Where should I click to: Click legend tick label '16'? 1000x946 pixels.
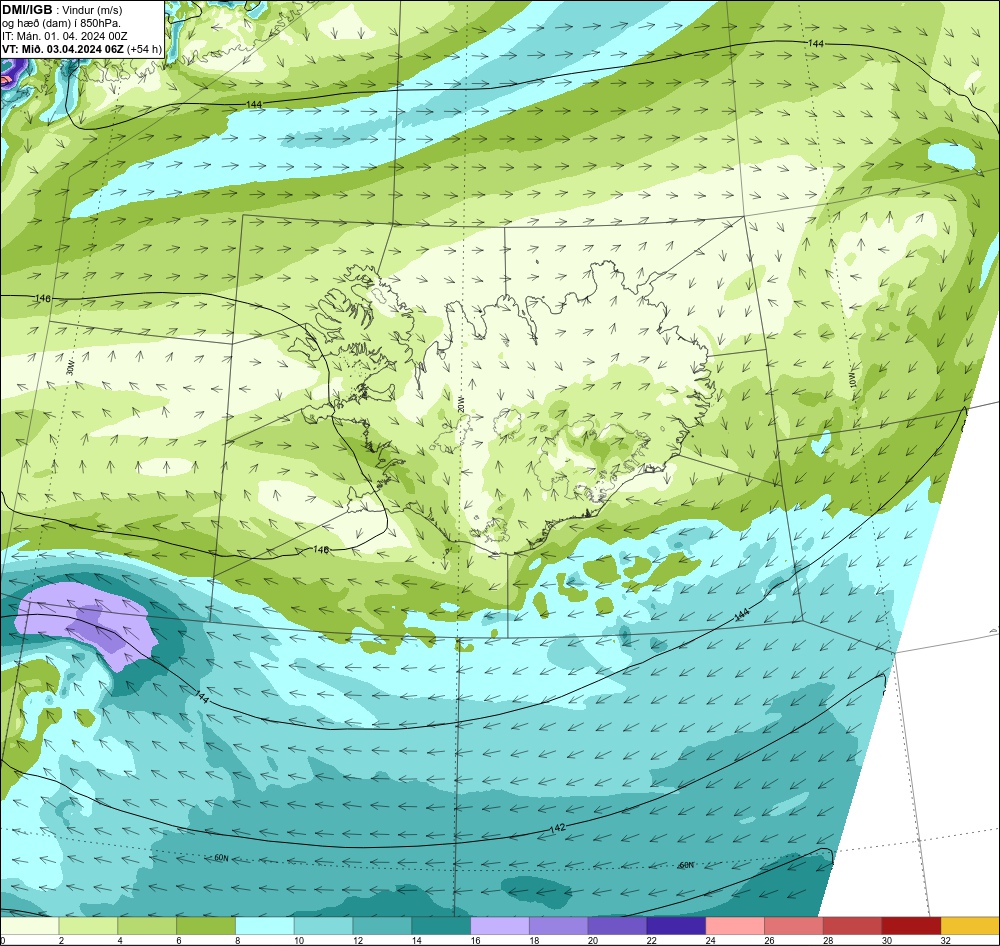pos(476,940)
